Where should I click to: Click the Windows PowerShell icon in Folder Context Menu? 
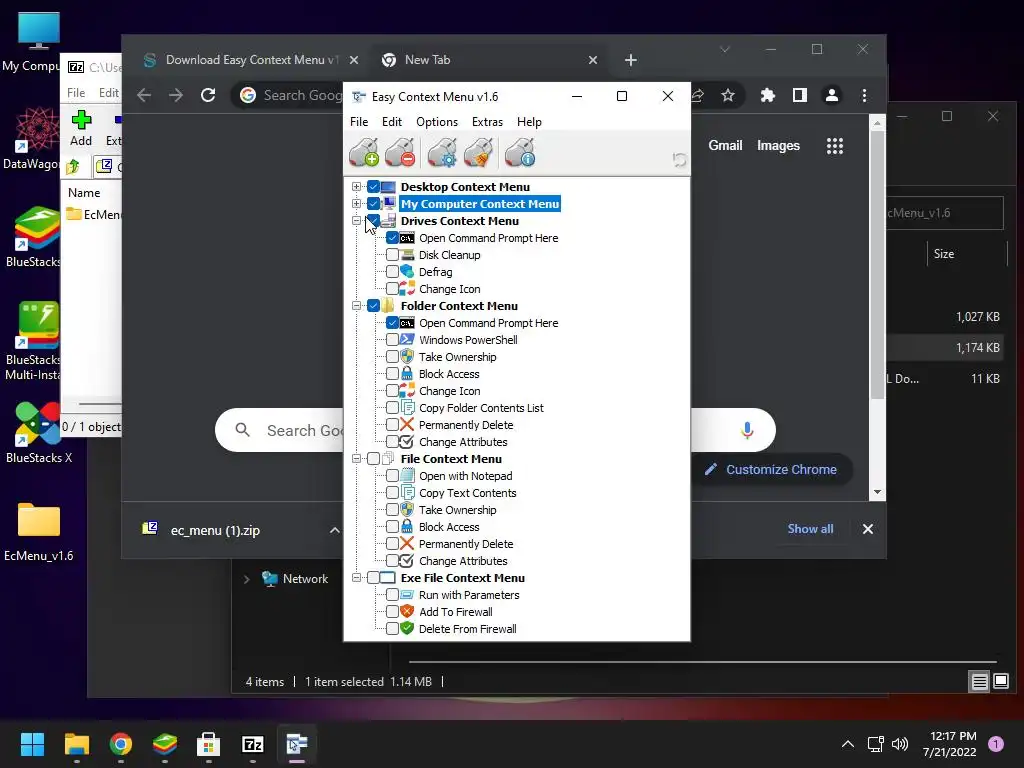(407, 340)
